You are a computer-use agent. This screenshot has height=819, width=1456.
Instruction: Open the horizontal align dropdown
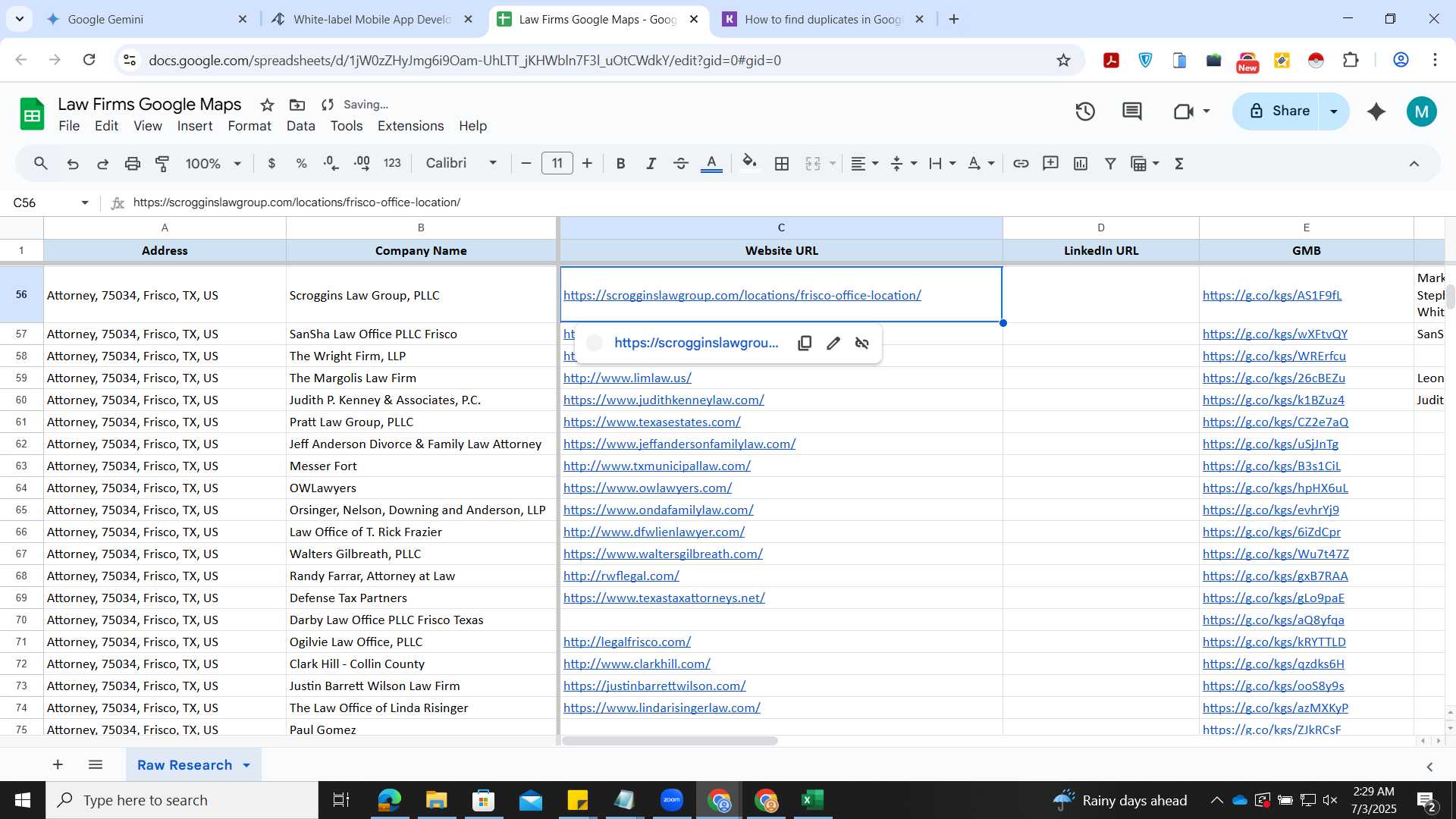tap(864, 163)
